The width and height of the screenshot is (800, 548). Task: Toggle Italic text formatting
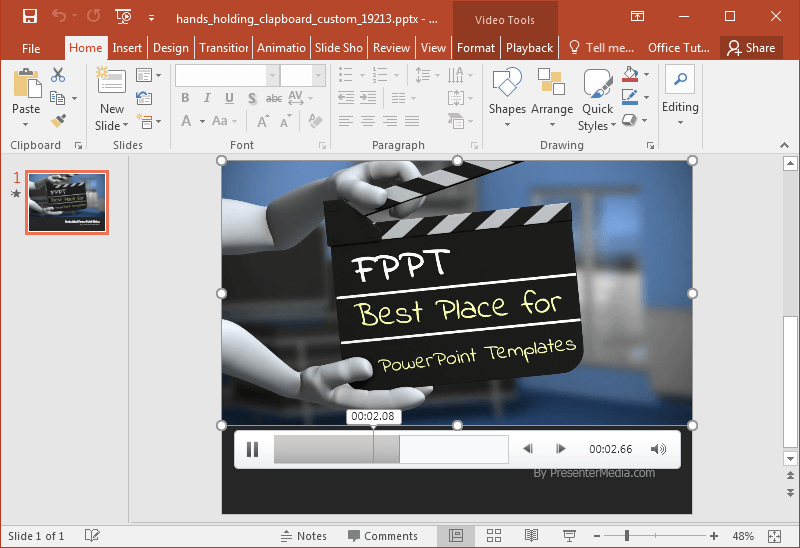point(208,98)
